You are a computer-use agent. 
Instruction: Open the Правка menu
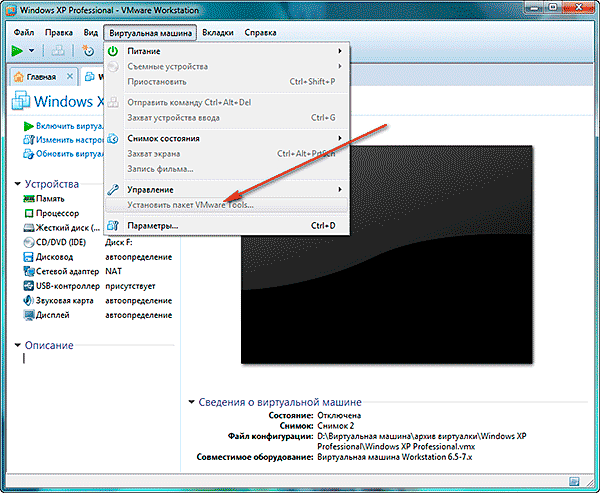click(x=59, y=33)
